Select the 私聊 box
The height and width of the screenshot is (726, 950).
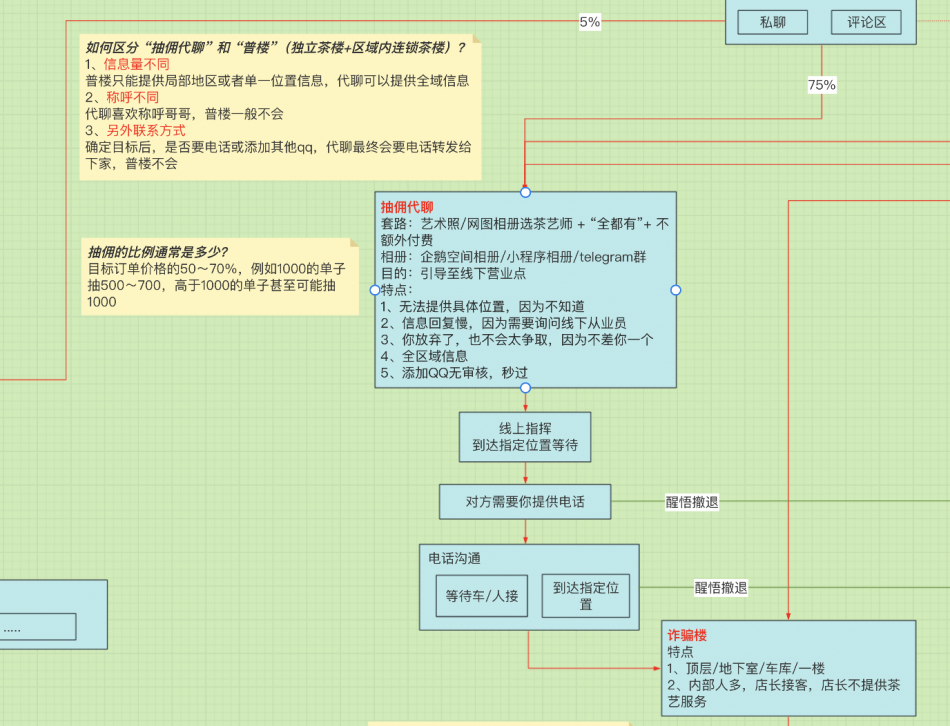tap(772, 22)
